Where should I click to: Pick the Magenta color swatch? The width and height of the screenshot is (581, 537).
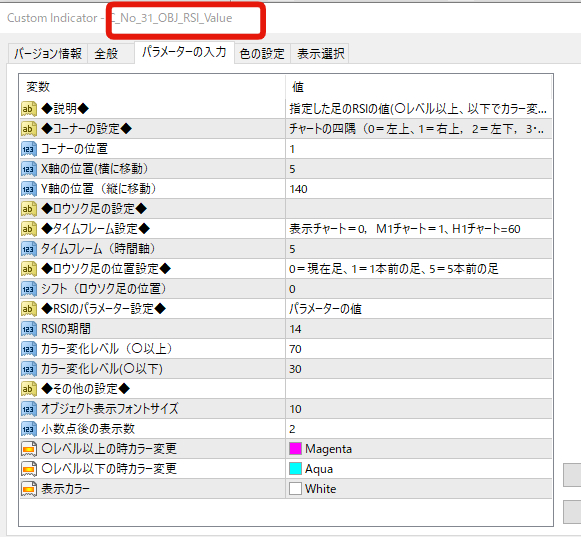coord(295,449)
